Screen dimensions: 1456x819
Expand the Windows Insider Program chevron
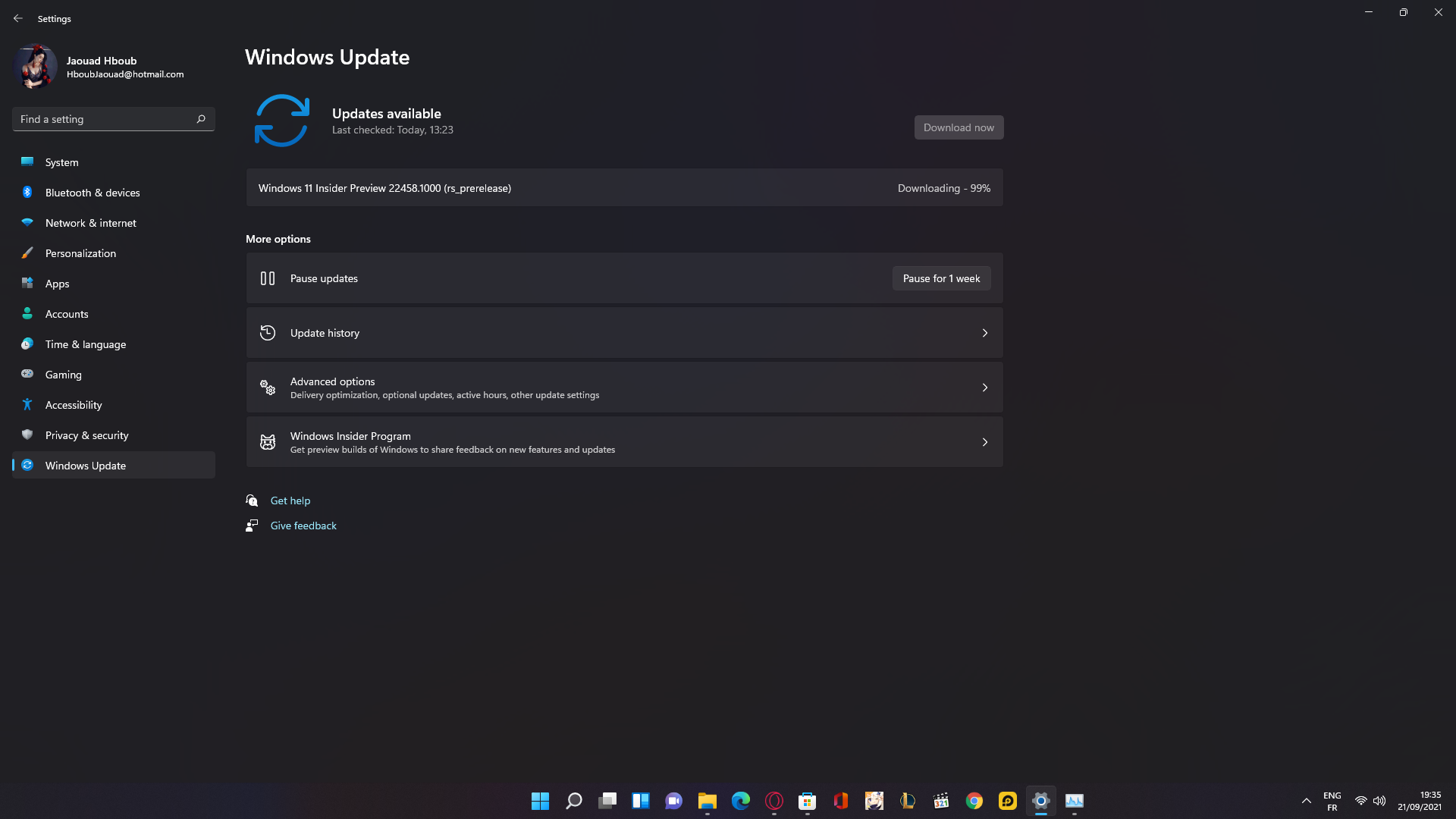984,441
